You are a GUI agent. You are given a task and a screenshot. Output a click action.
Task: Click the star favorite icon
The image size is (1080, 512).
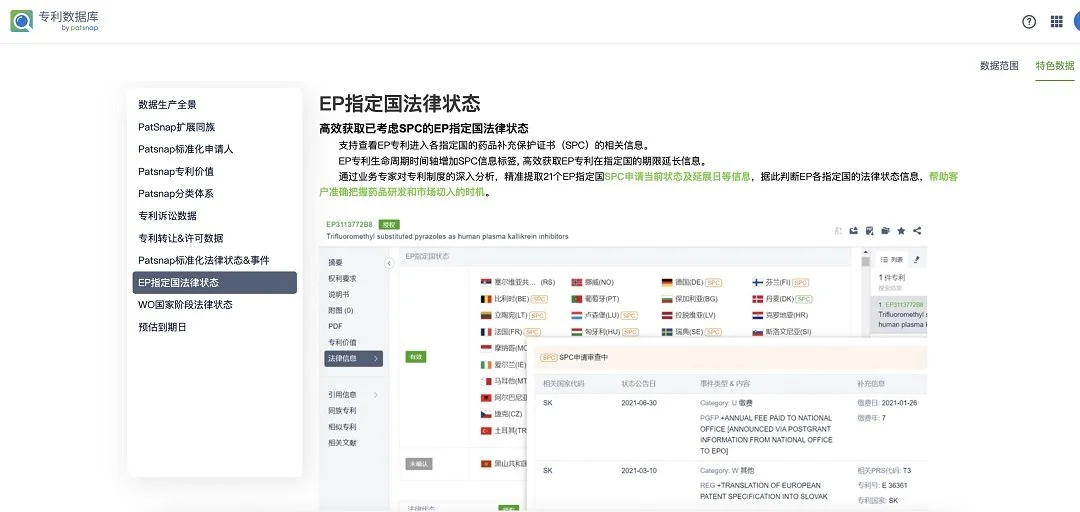coord(902,231)
